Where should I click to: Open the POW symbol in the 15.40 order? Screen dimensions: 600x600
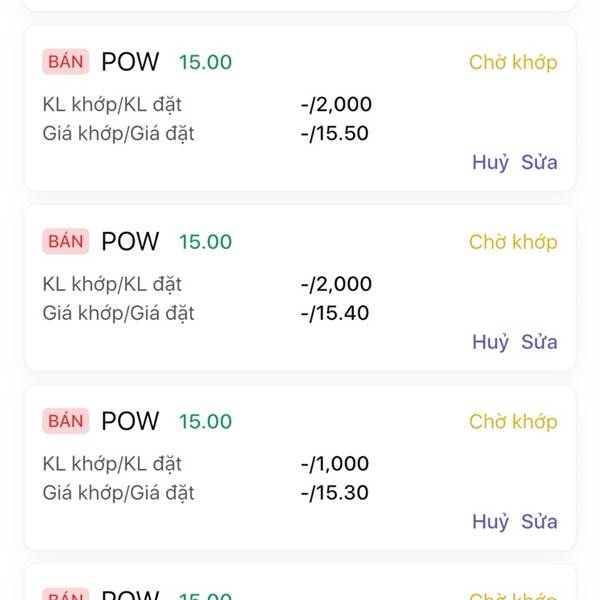(x=130, y=241)
